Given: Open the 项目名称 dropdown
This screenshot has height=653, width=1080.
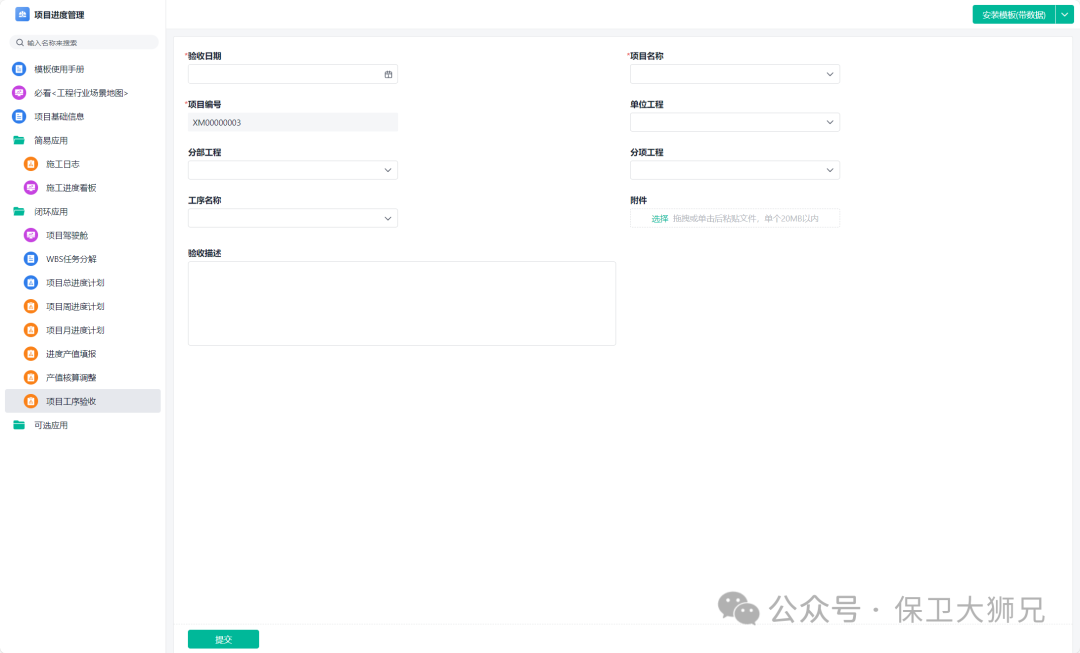Looking at the screenshot, I should coord(735,74).
